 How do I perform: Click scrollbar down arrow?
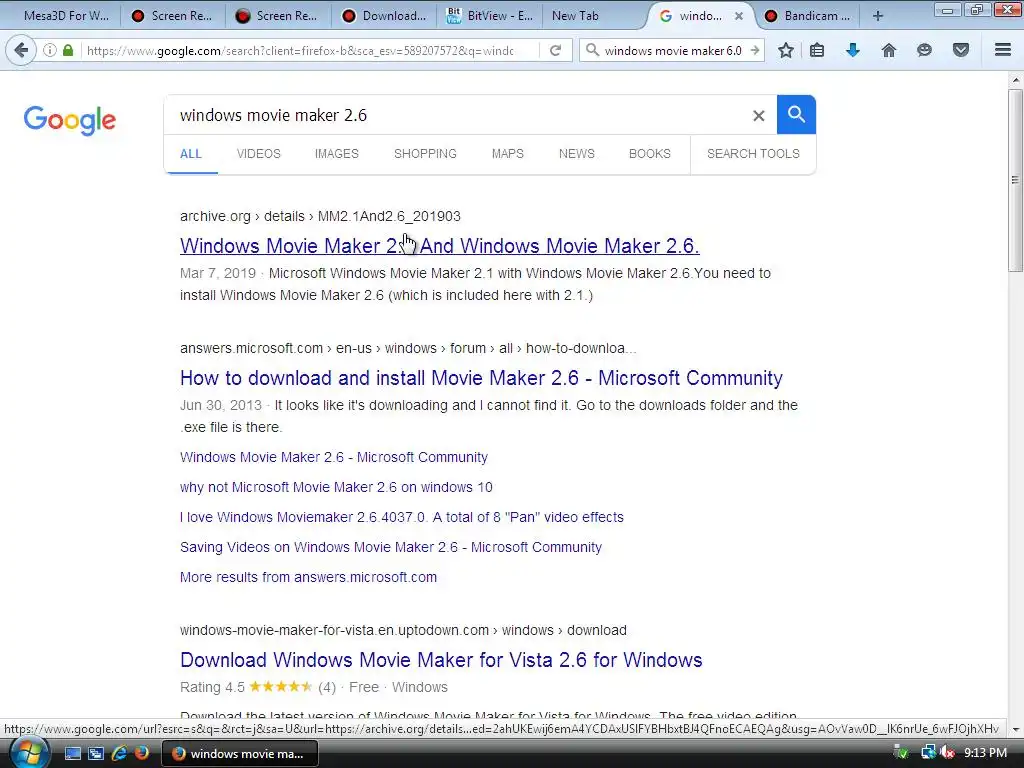pos(1015,729)
